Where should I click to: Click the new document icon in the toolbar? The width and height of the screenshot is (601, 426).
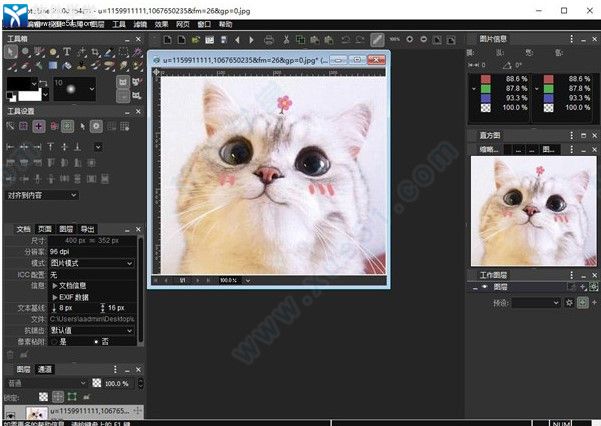(167, 39)
